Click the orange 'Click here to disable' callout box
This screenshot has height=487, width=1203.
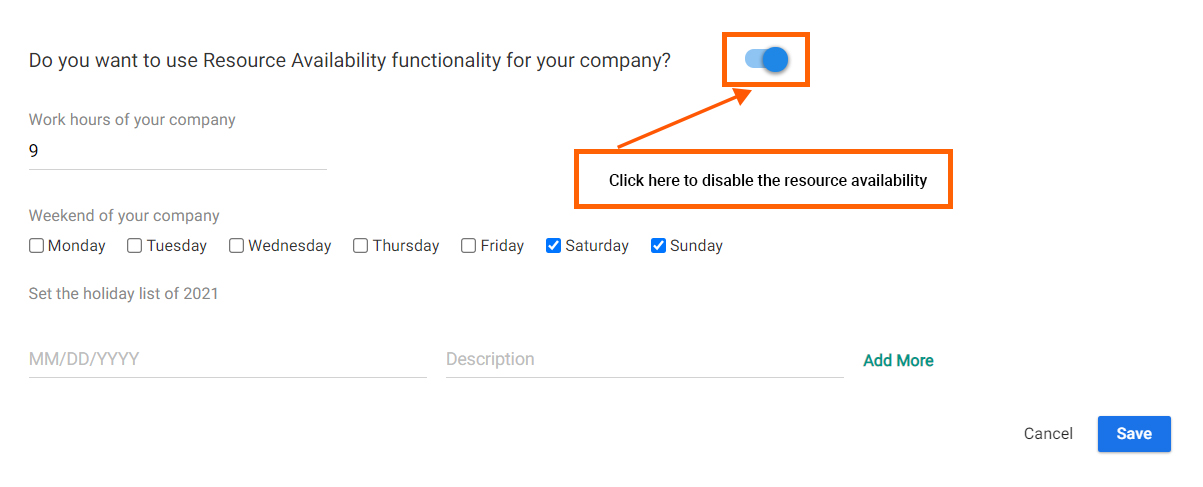pos(763,180)
